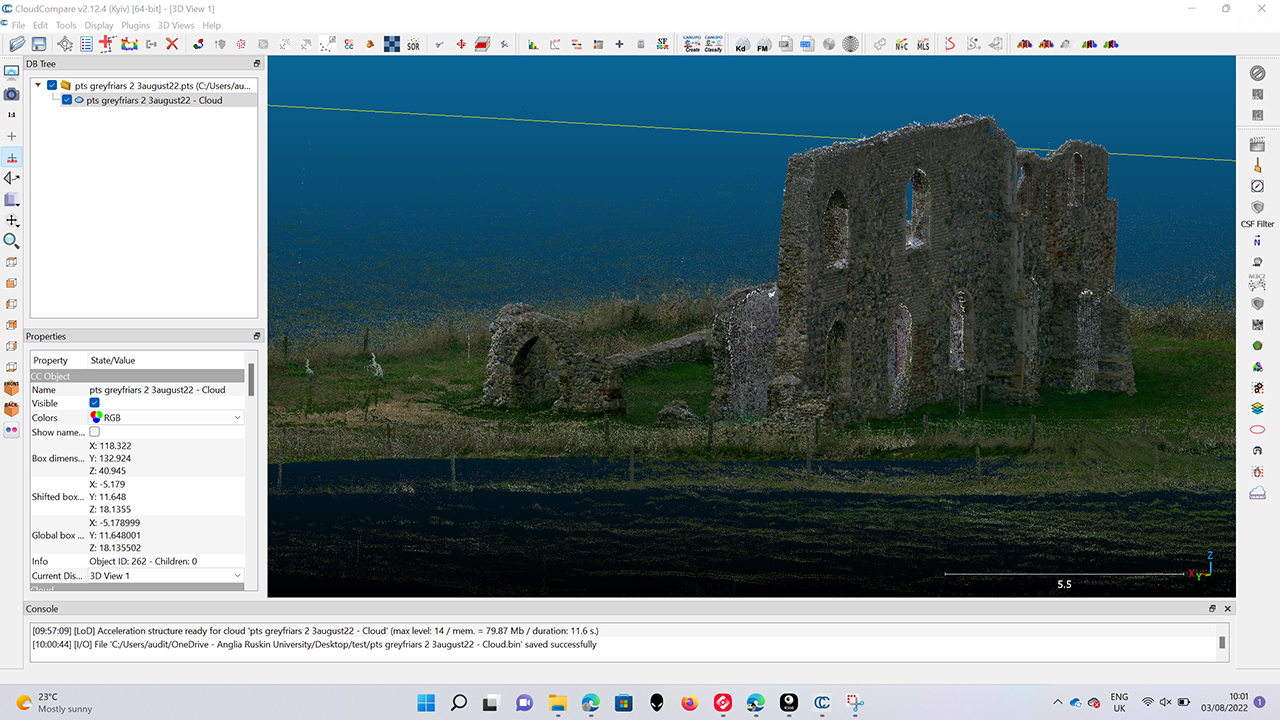Toggle checkbox for greyfriars Cloud tree entry

click(x=67, y=100)
